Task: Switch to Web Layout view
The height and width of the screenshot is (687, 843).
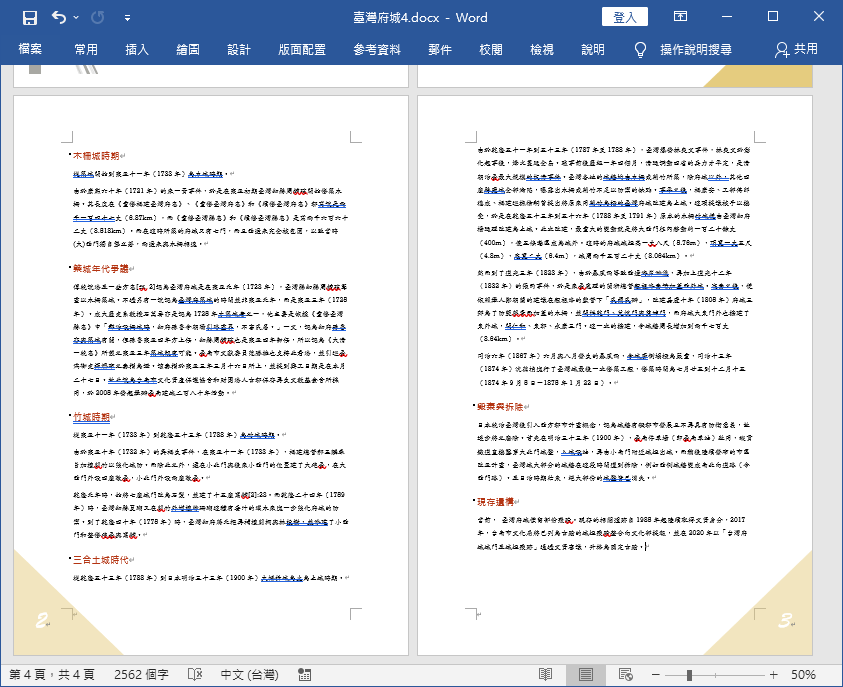Action: (625, 675)
